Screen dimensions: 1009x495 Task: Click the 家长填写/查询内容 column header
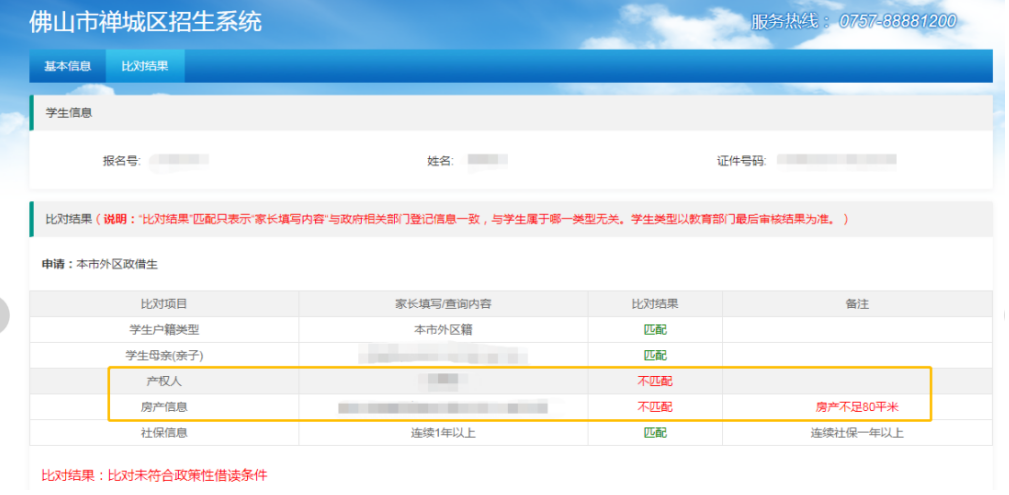pyautogui.click(x=443, y=303)
